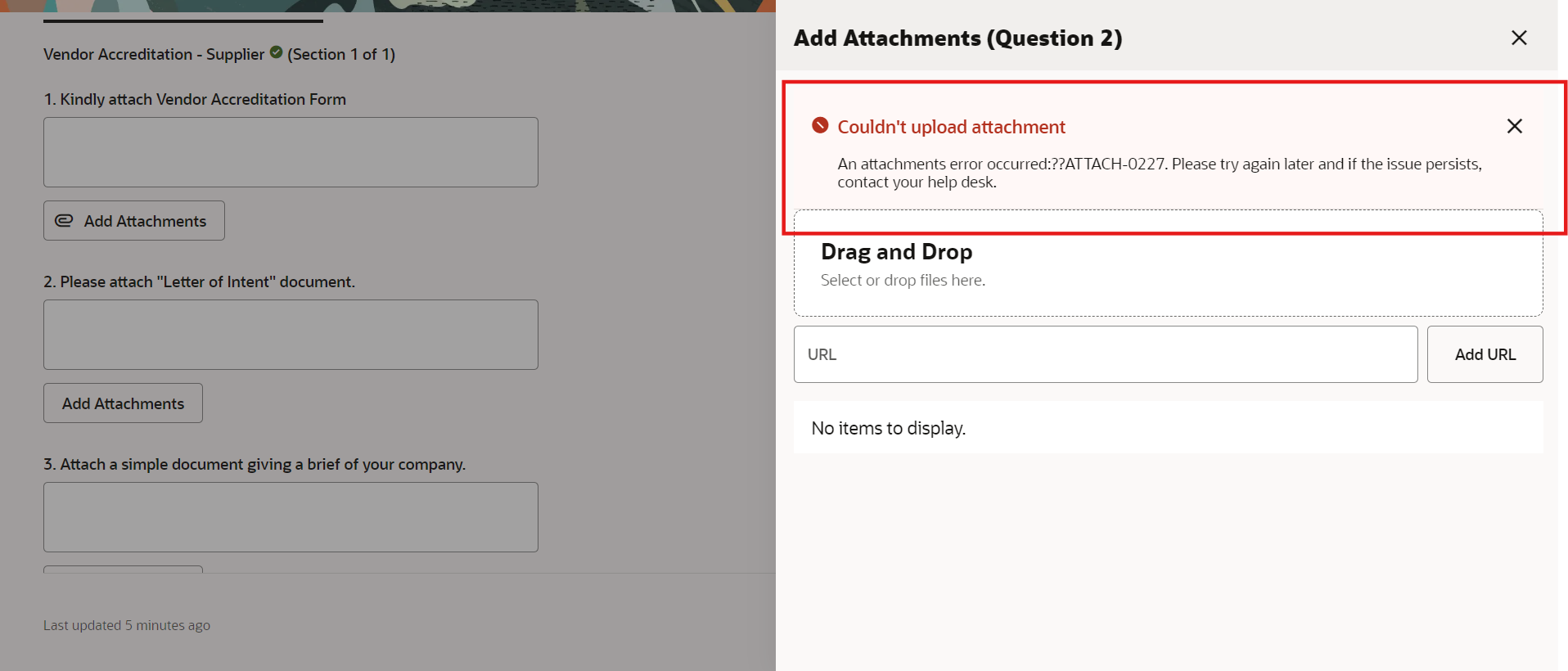Click the progress bar above the section title
Screen dimensions: 1568x671
point(182,21)
